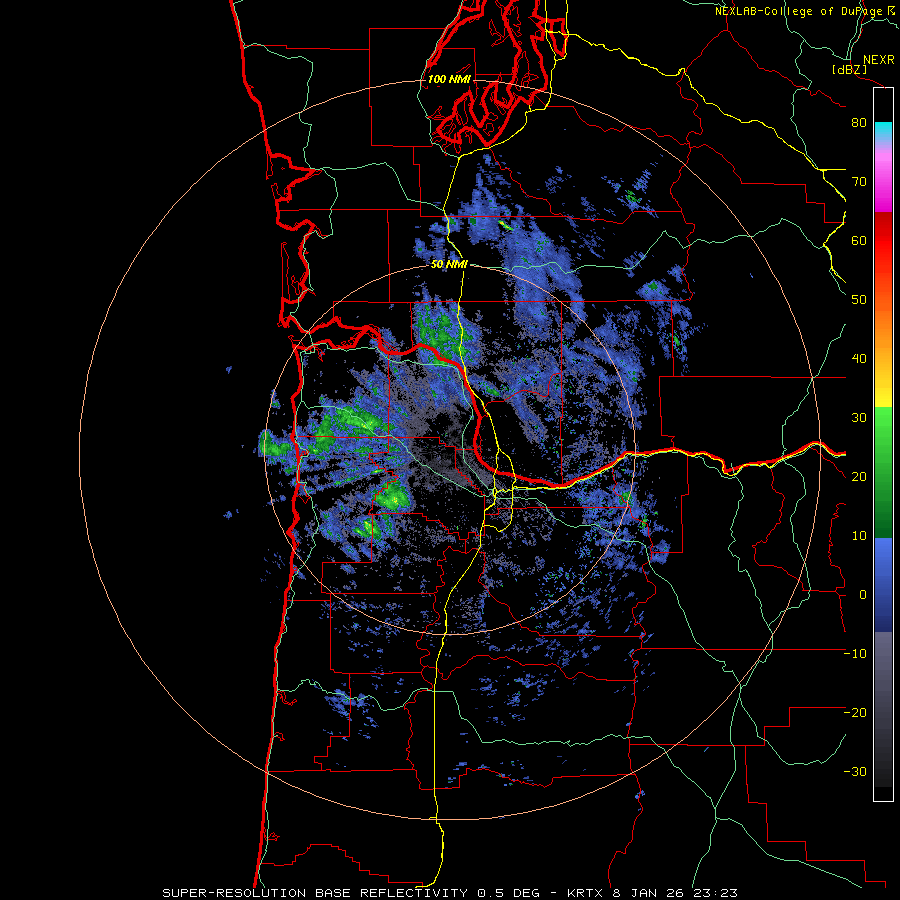Select the -10 dBZ scale value

pos(855,654)
